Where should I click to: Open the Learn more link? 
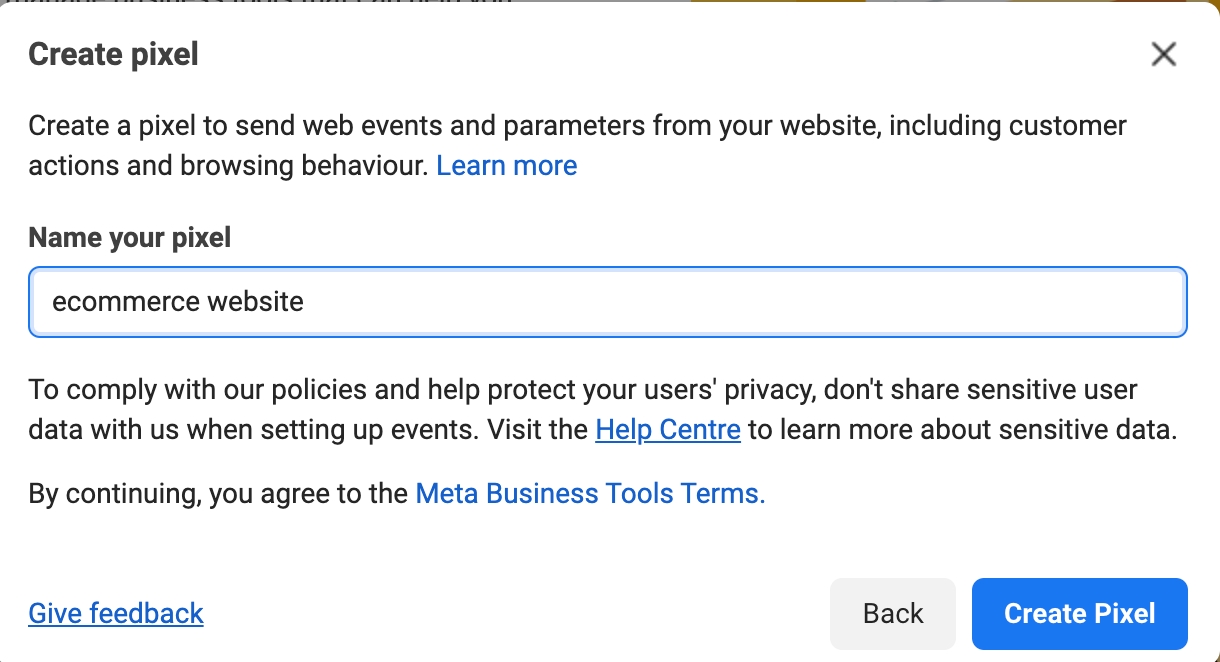[506, 165]
